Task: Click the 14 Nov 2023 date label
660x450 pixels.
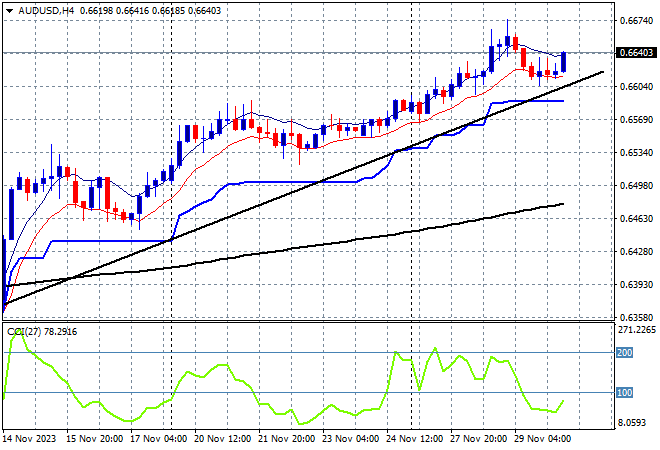Action: [28, 438]
